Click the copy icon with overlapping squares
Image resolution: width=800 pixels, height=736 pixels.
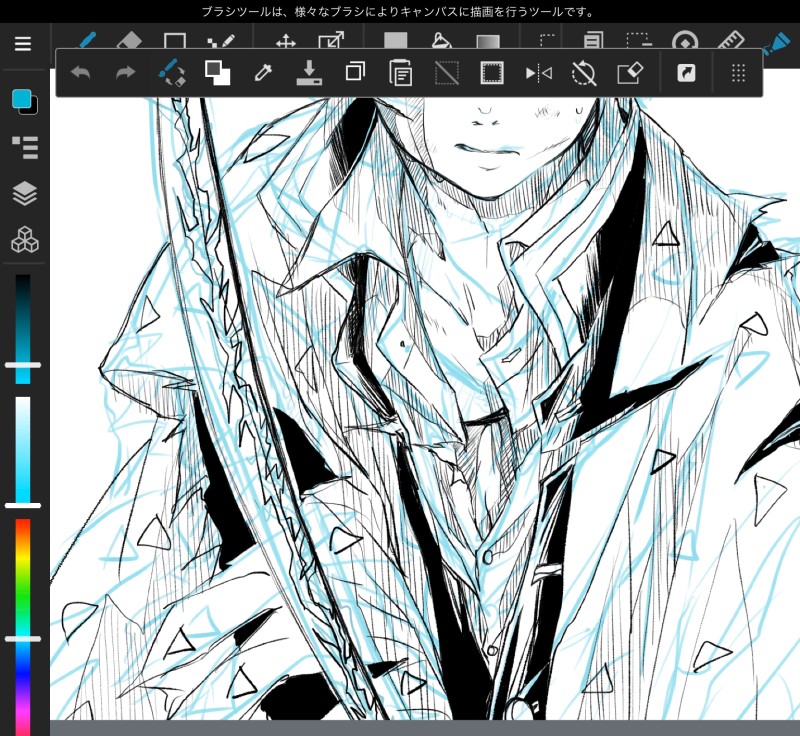tap(355, 73)
